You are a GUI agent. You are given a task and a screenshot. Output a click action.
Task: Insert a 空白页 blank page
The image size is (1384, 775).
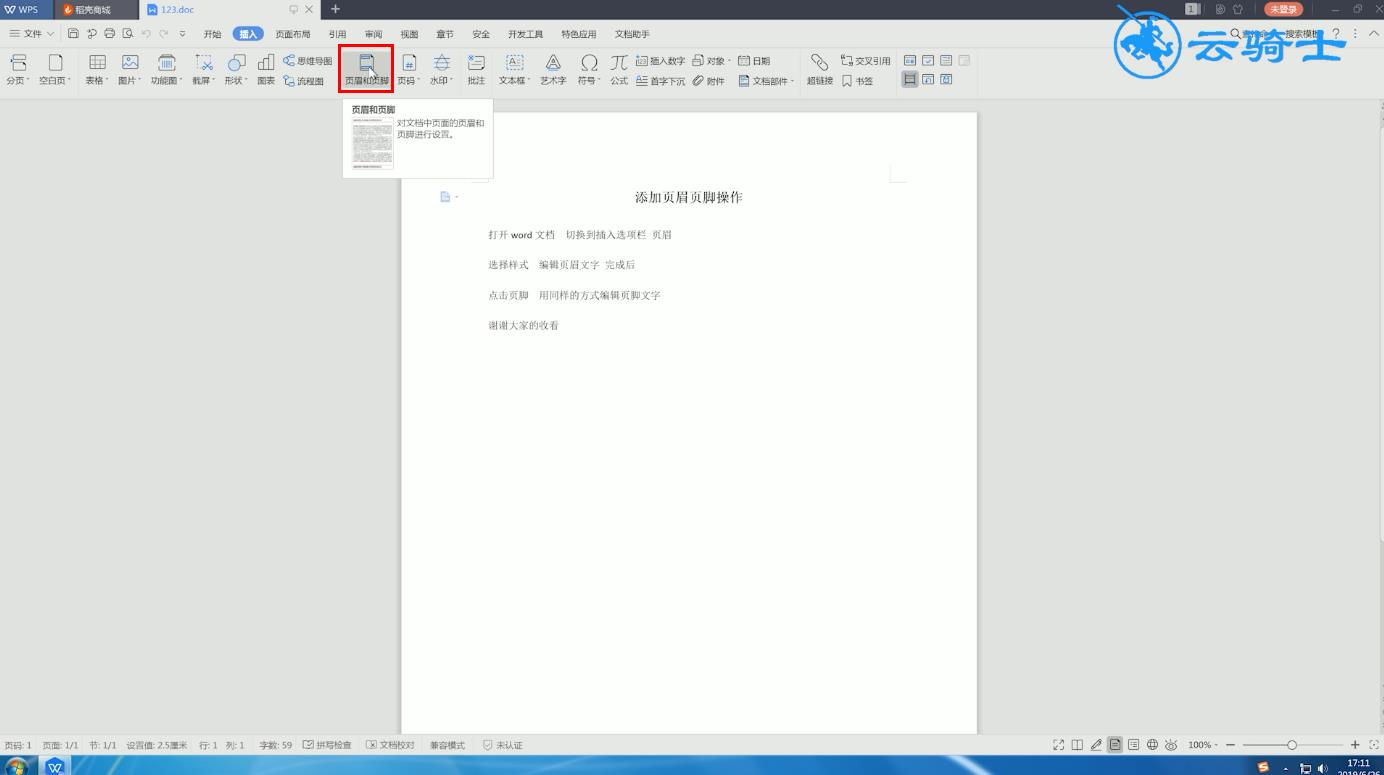(55, 69)
